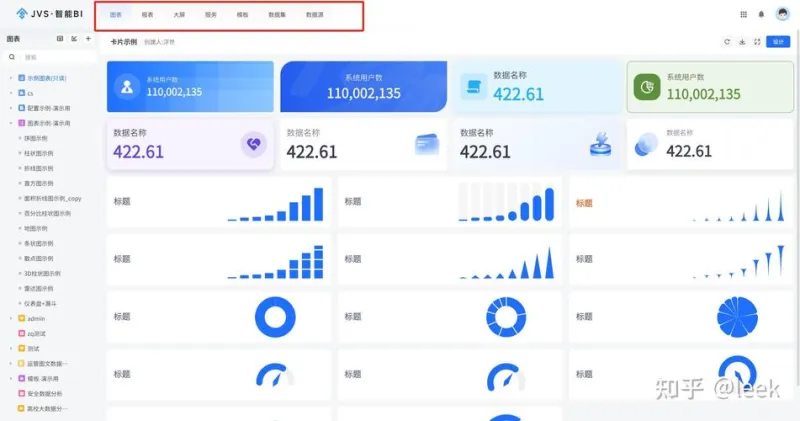Click the JVS 智能BI logo
Viewport: 800px width, 421px height.
[49, 14]
